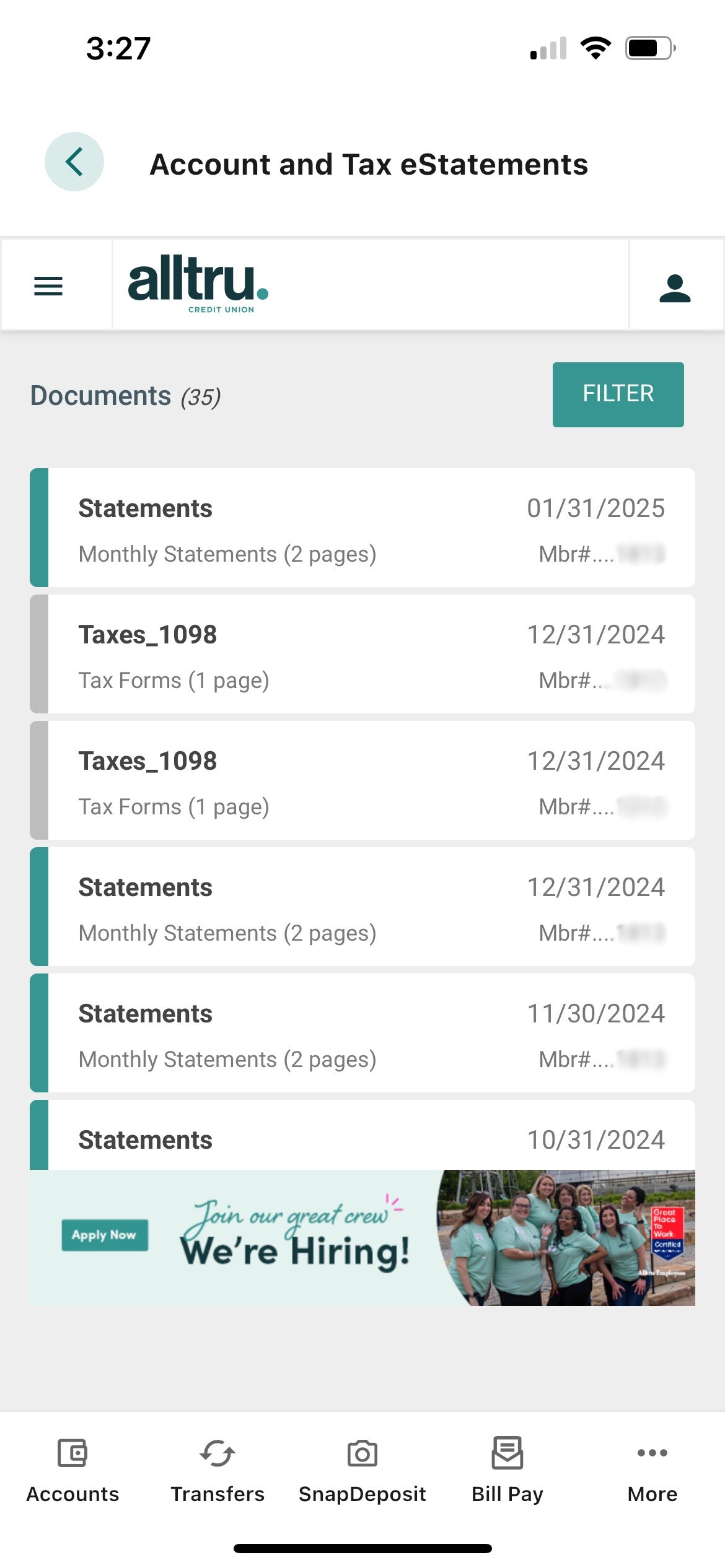Image resolution: width=725 pixels, height=1568 pixels.
Task: Click the FILTER button
Action: point(618,394)
